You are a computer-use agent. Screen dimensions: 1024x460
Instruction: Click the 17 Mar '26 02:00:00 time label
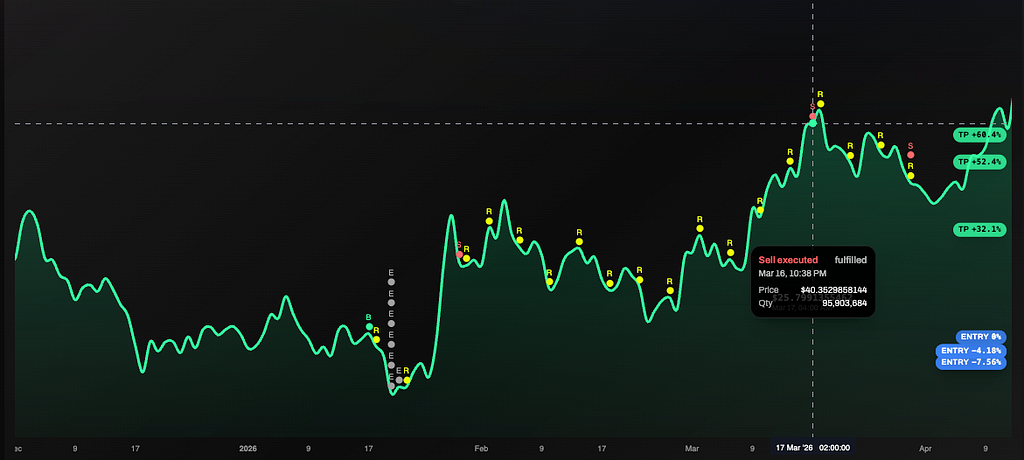(812, 448)
